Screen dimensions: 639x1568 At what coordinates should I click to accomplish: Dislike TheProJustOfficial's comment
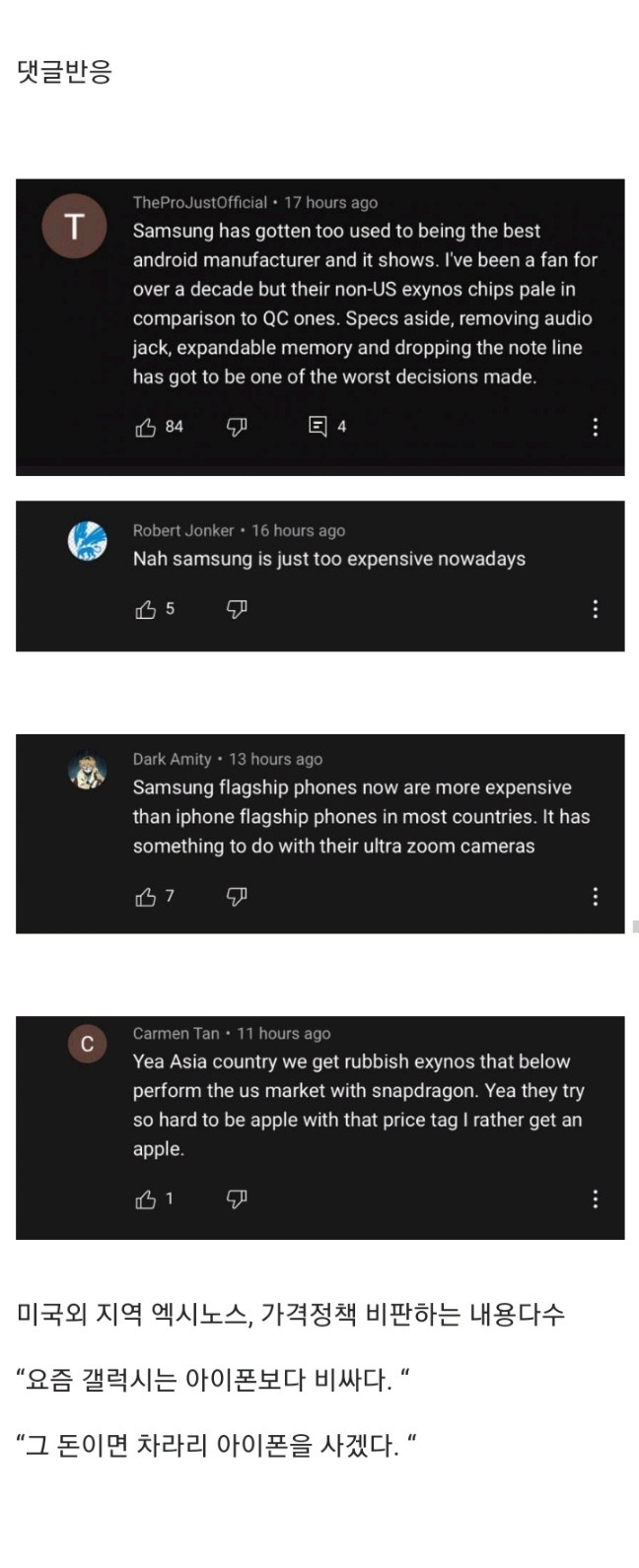click(237, 427)
